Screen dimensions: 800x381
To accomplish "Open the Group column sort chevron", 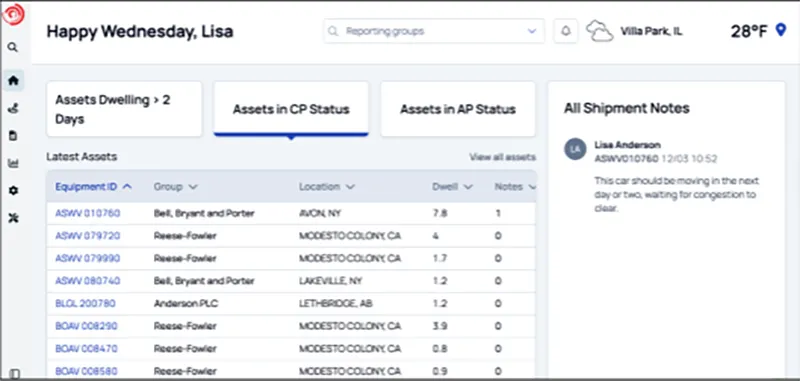I will click(x=192, y=187).
